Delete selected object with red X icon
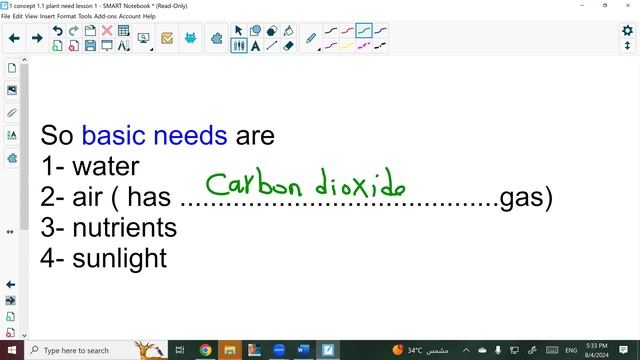The image size is (640, 360). coord(107,31)
